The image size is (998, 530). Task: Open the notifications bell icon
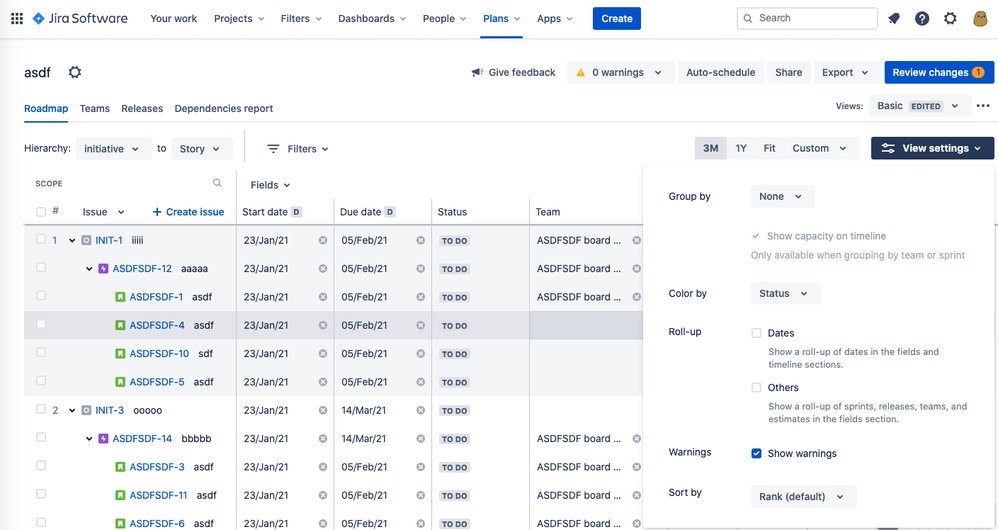pos(894,18)
